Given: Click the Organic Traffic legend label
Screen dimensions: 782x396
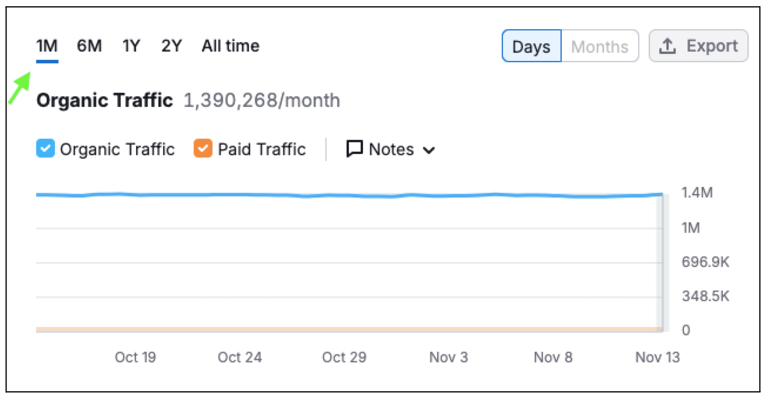Looking at the screenshot, I should pos(117,149).
